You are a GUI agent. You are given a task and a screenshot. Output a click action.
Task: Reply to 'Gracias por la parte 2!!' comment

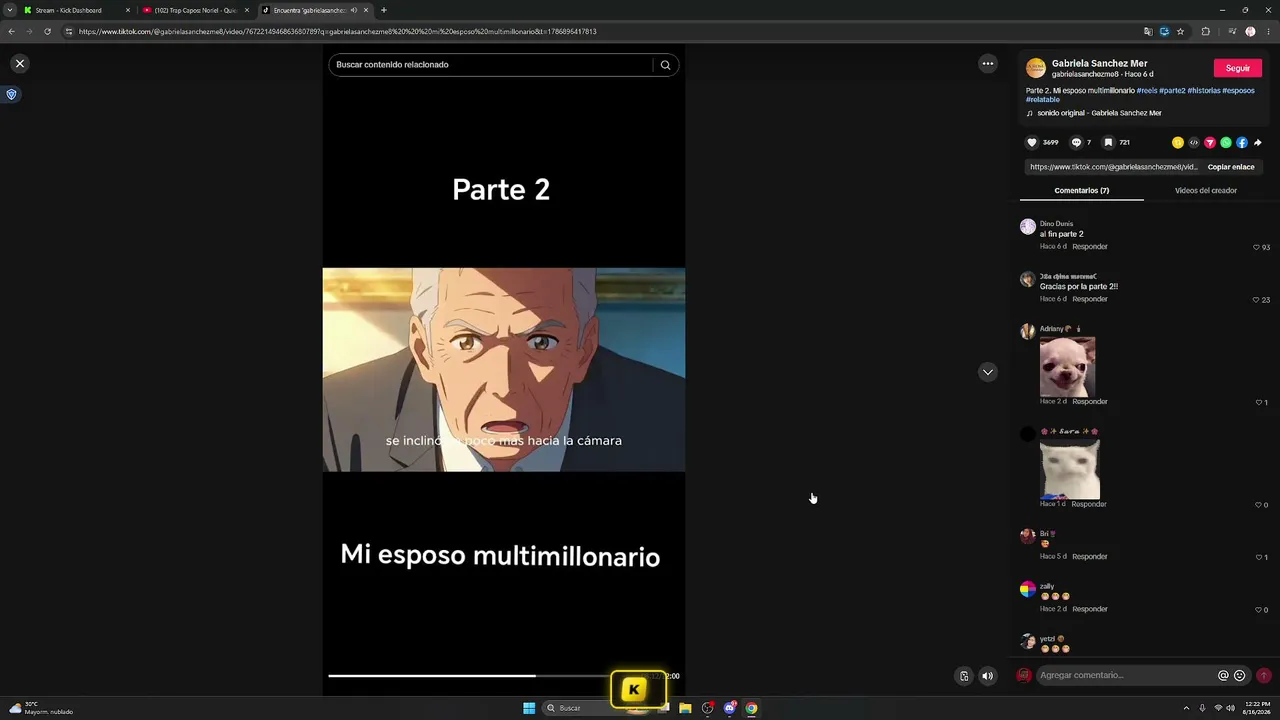pos(1090,299)
